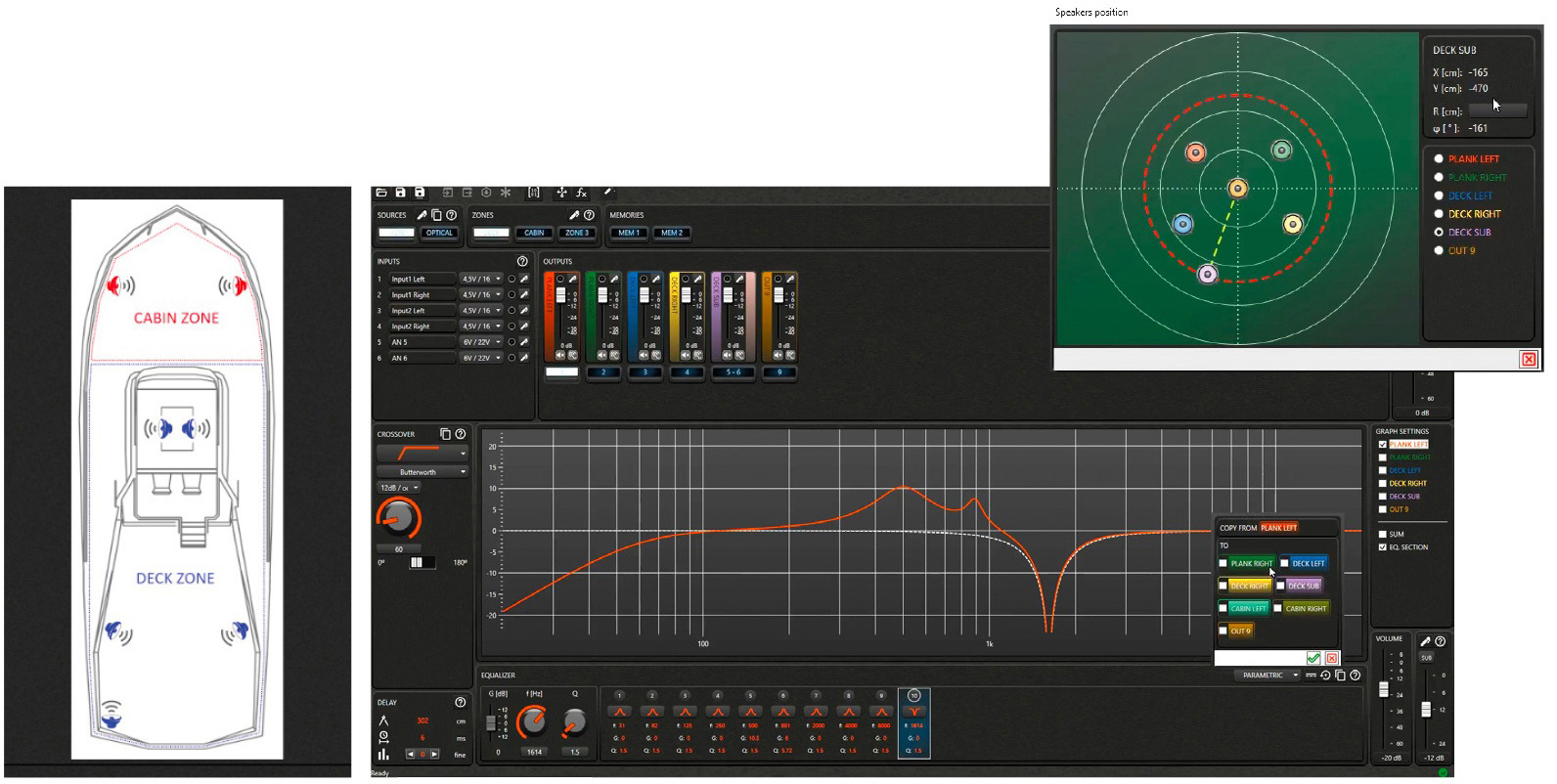Select EQ band 5 filter icon

pos(750,711)
